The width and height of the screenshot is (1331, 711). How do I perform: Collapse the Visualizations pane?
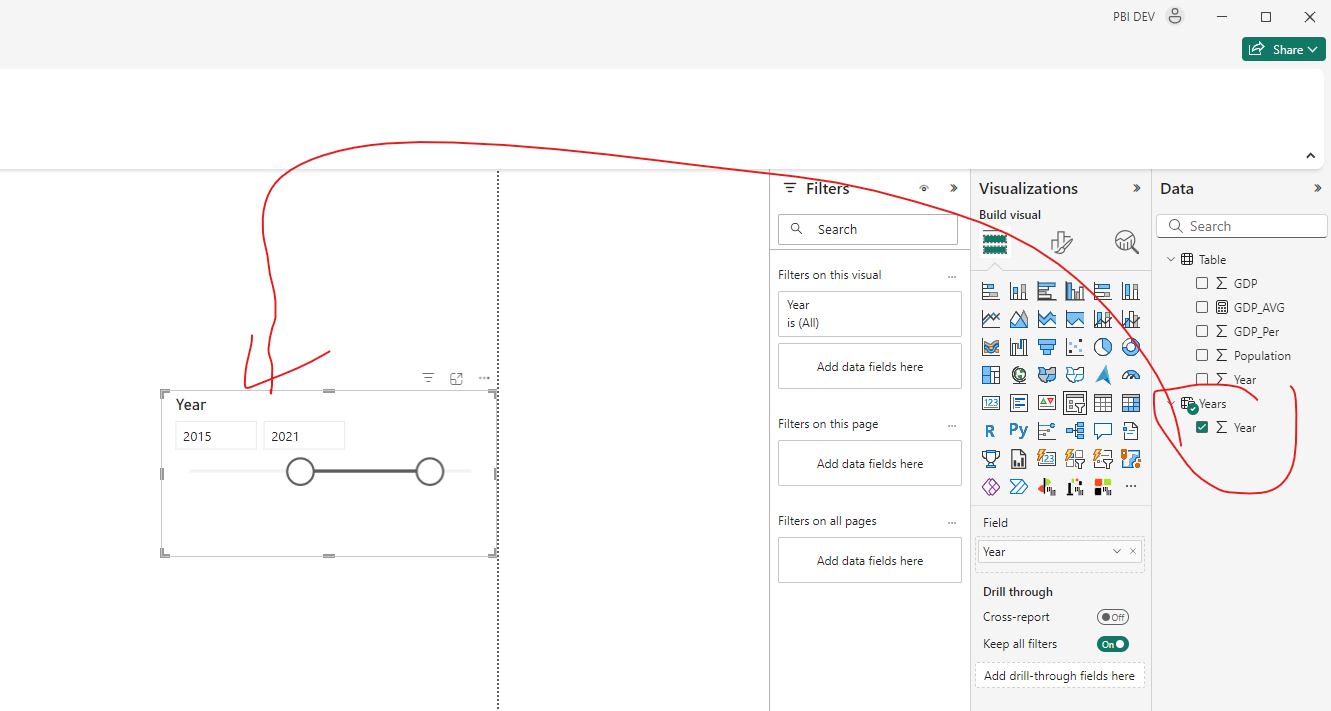pyautogui.click(x=1136, y=188)
